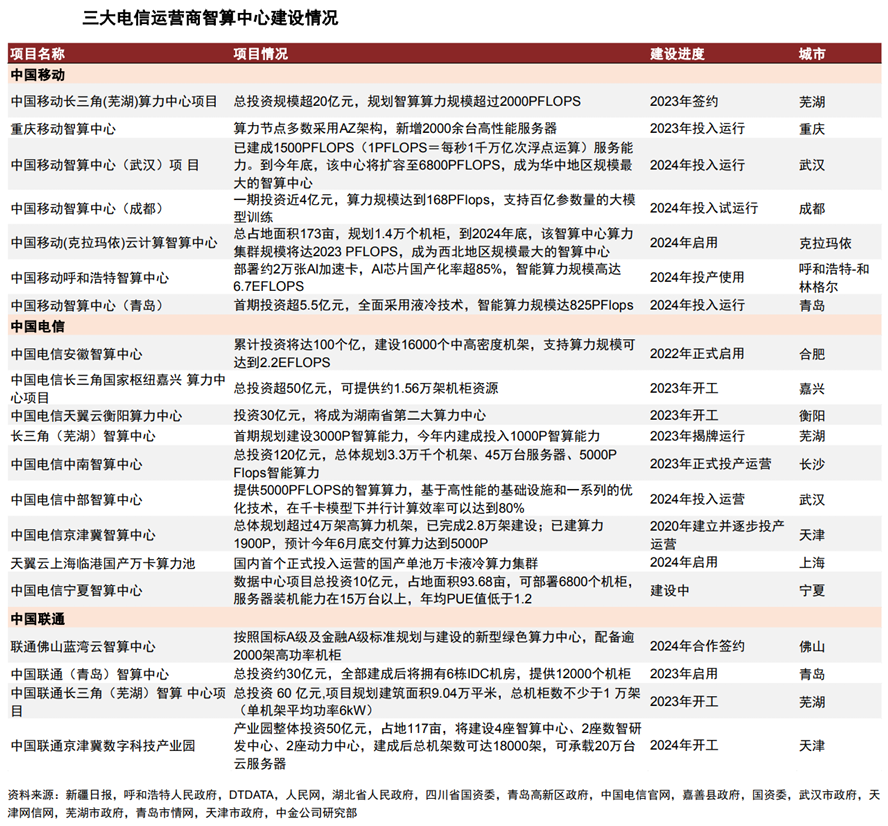The image size is (888, 826).
Task: Click the 2022年正式启用 progress cell
Action: click(x=697, y=354)
